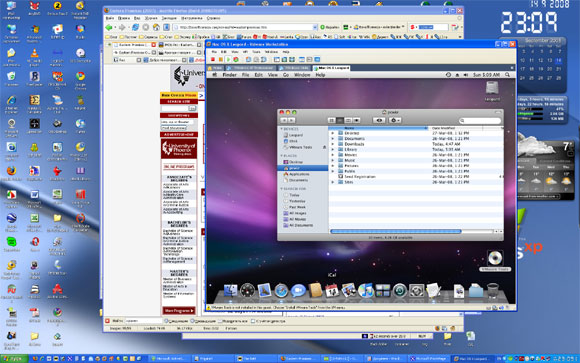
Task: Launch iTunes from the Mac dock
Action: pos(365,291)
